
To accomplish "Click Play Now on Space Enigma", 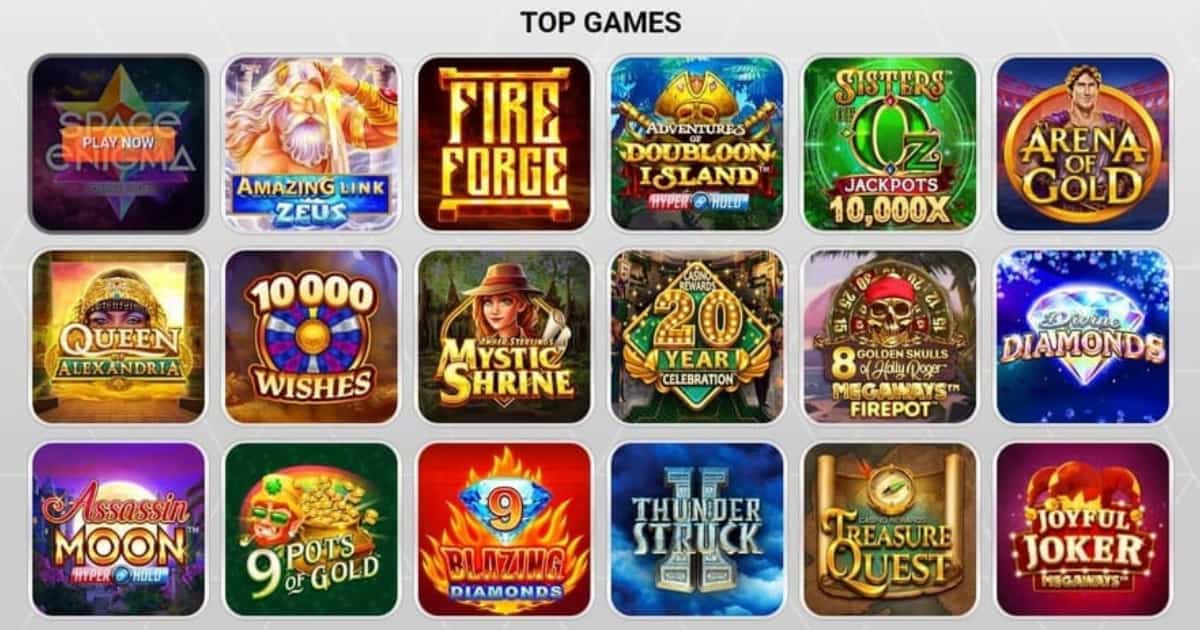I will pos(118,142).
